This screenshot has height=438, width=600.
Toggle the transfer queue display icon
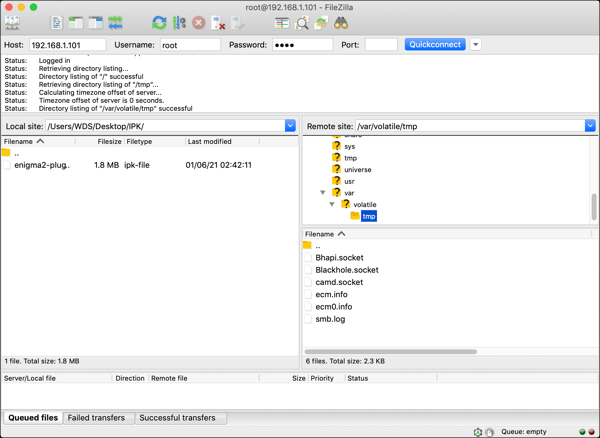click(116, 23)
